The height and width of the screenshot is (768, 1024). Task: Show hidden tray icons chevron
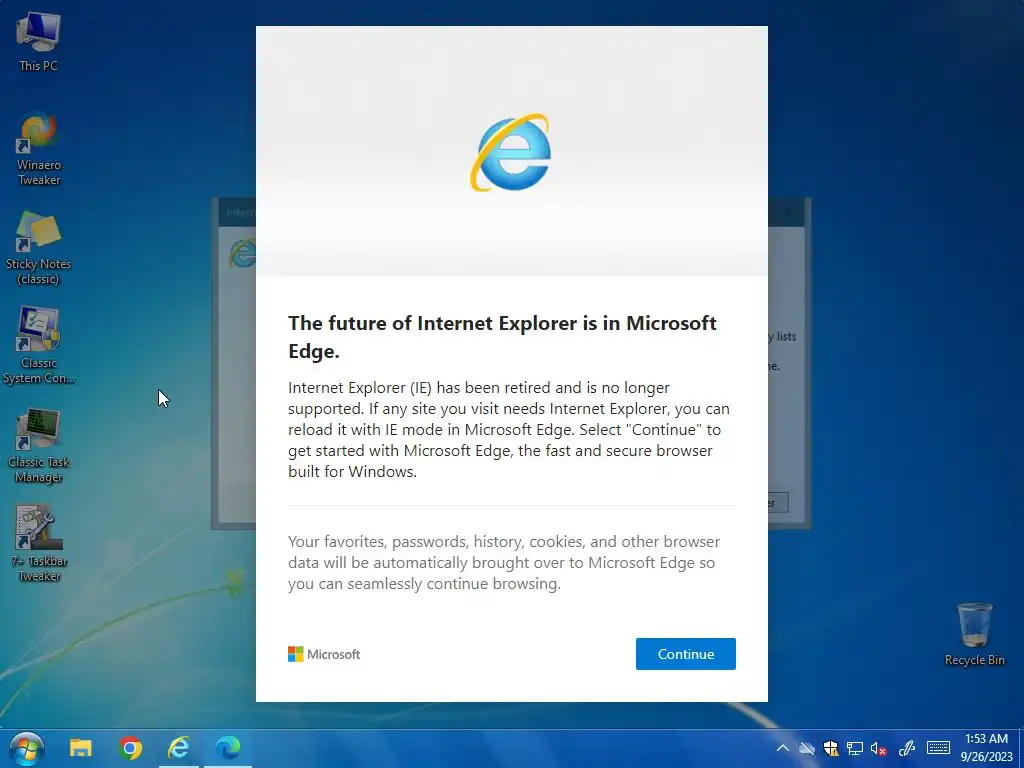click(782, 748)
